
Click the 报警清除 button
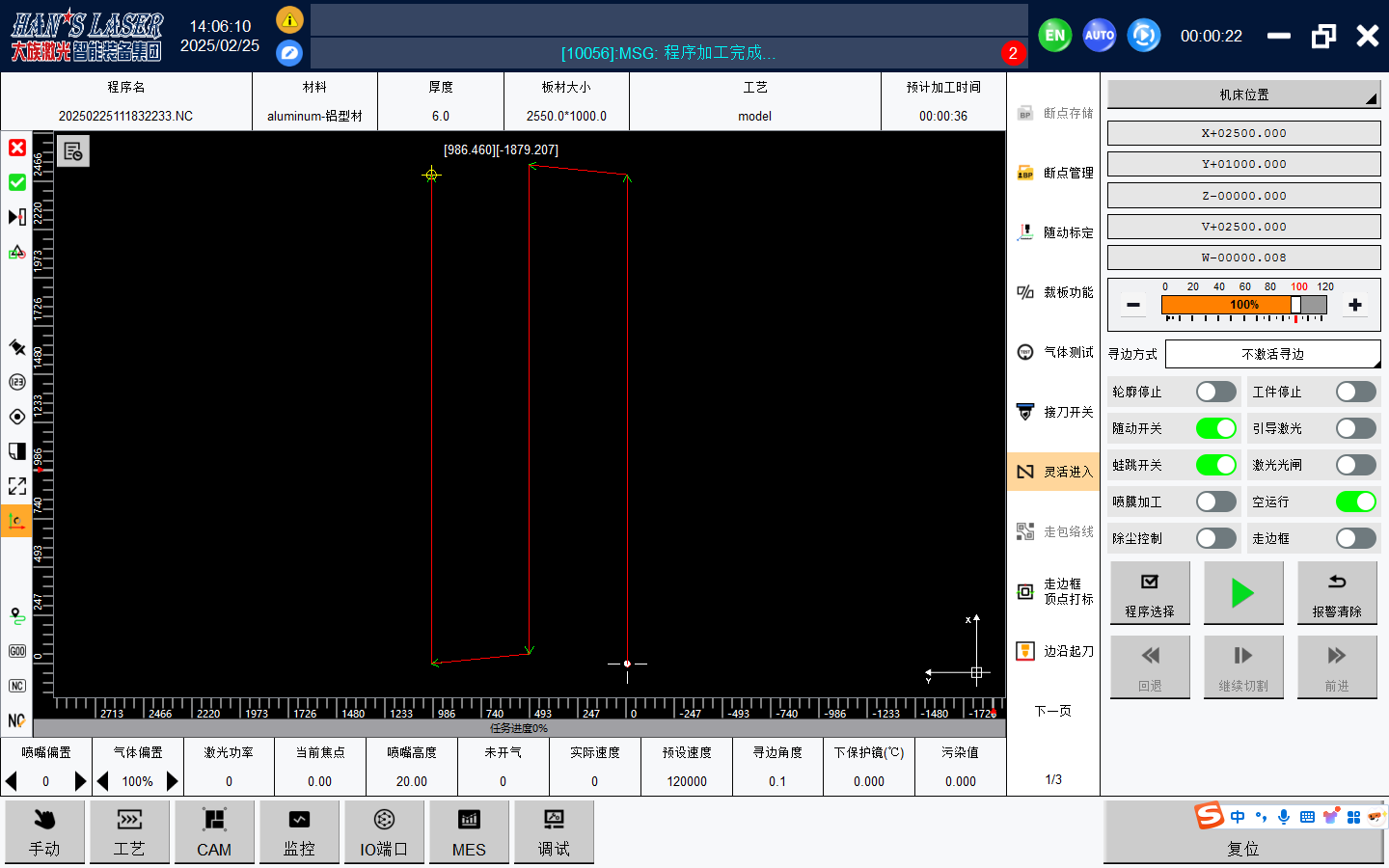click(x=1336, y=593)
